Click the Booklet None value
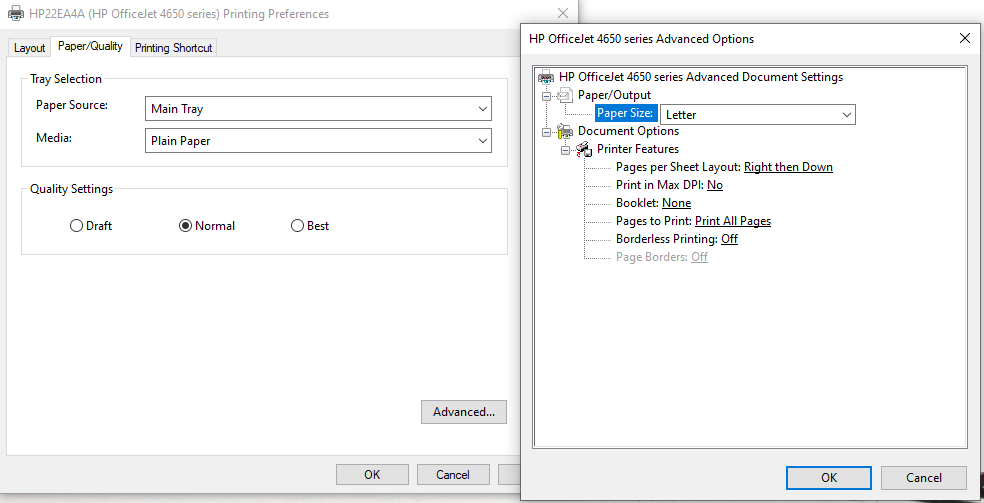The height and width of the screenshot is (503, 984). pyautogui.click(x=676, y=203)
